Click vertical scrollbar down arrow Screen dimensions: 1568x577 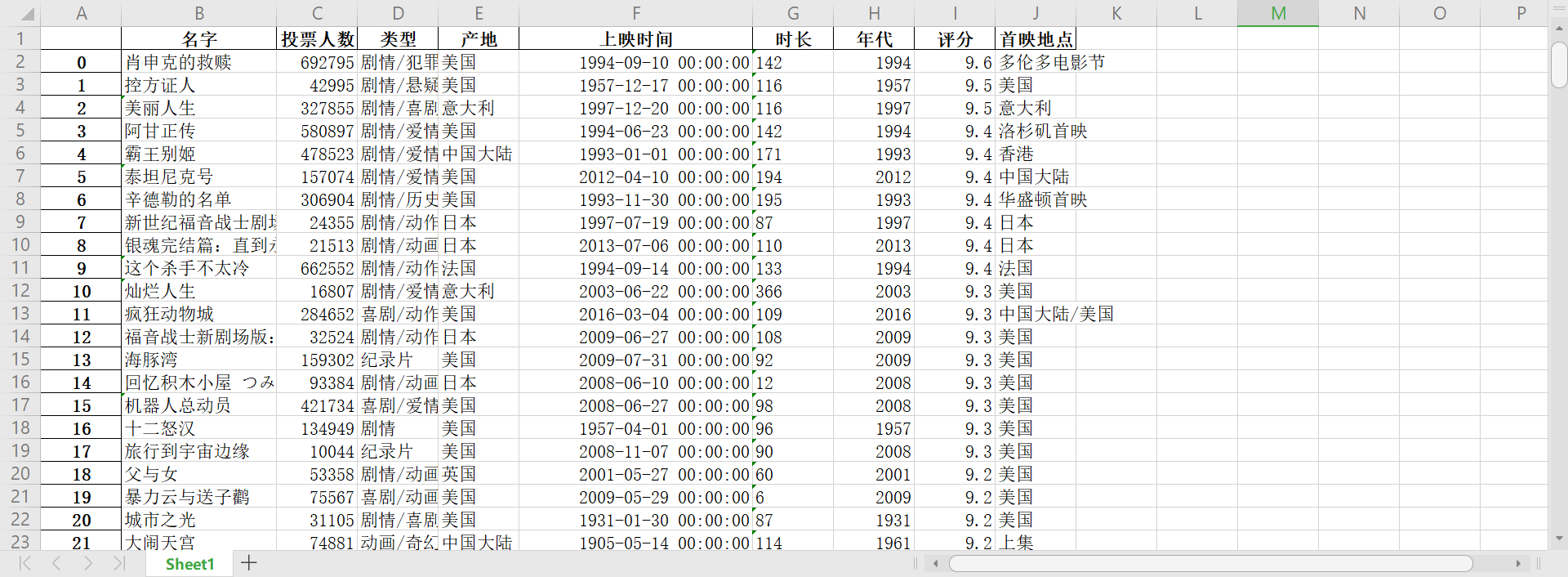click(1559, 539)
